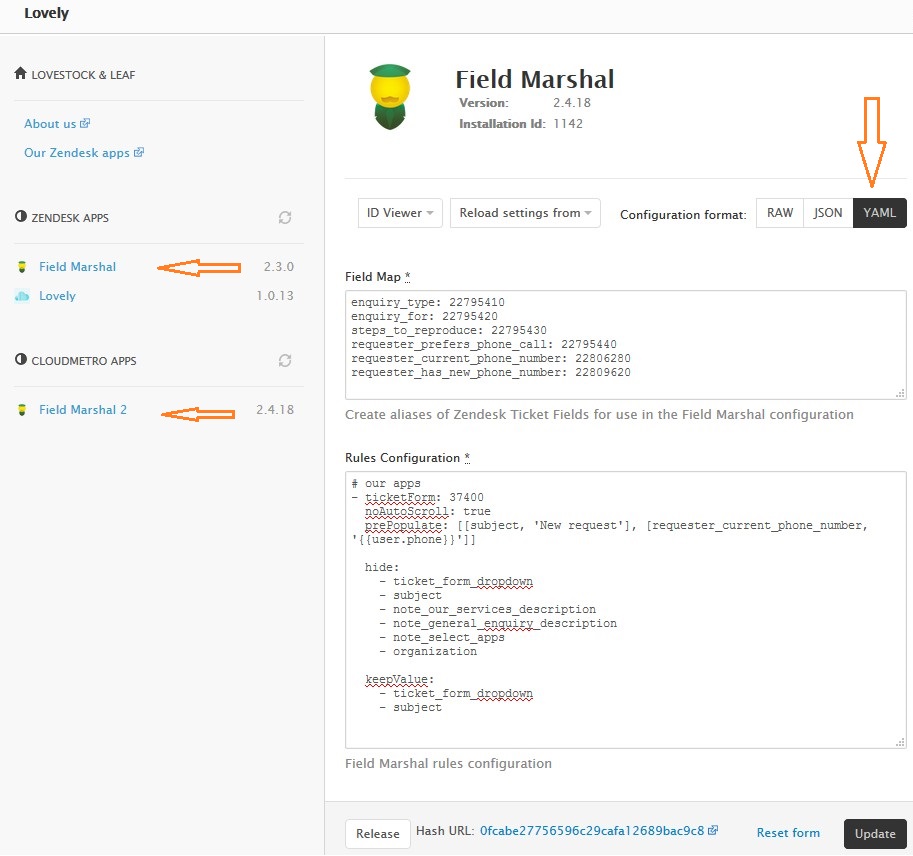Click the Lovely title in header
The width and height of the screenshot is (913, 856).
[47, 13]
